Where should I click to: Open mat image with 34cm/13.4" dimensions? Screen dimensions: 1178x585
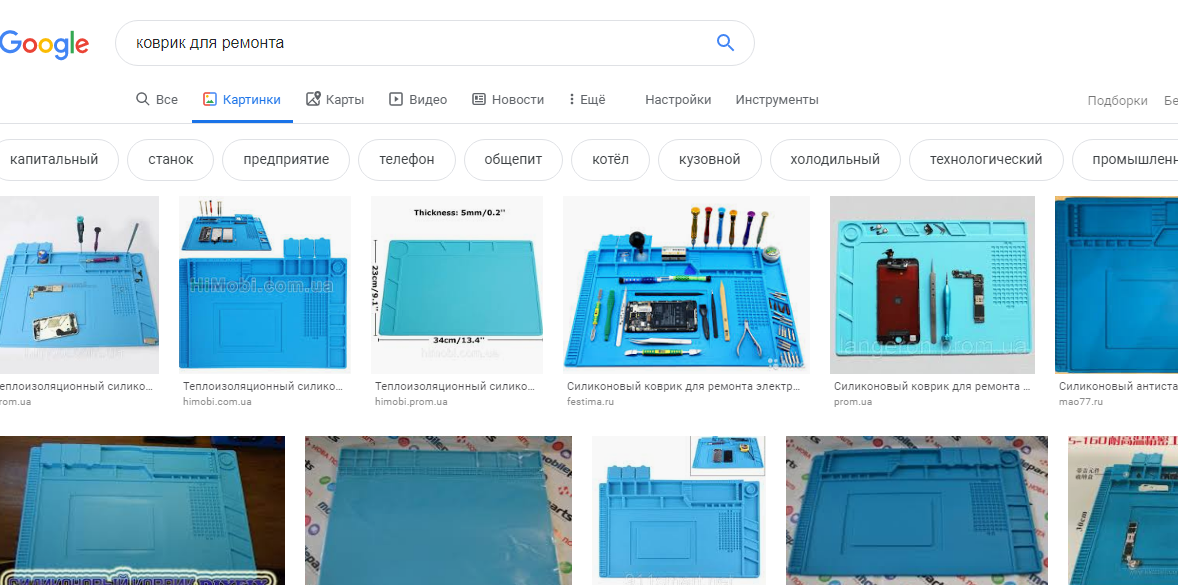click(457, 285)
